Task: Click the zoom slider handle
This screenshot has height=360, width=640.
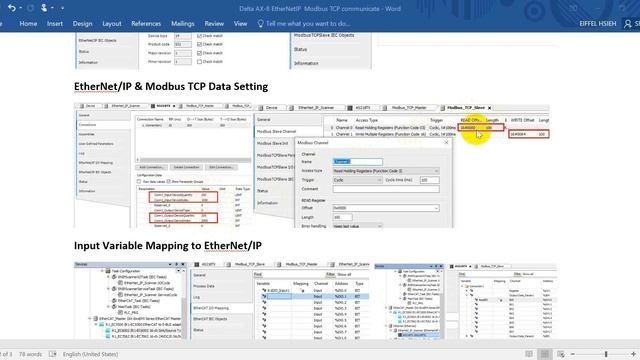Action: 606,354
